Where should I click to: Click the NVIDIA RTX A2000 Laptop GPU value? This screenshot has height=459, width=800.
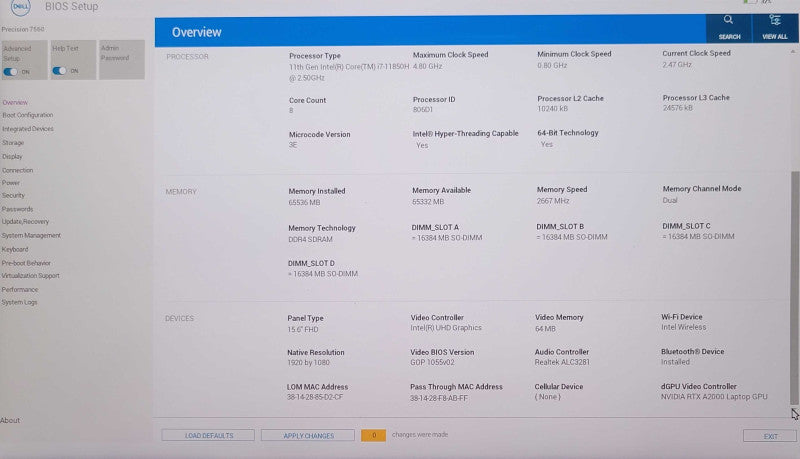point(714,397)
